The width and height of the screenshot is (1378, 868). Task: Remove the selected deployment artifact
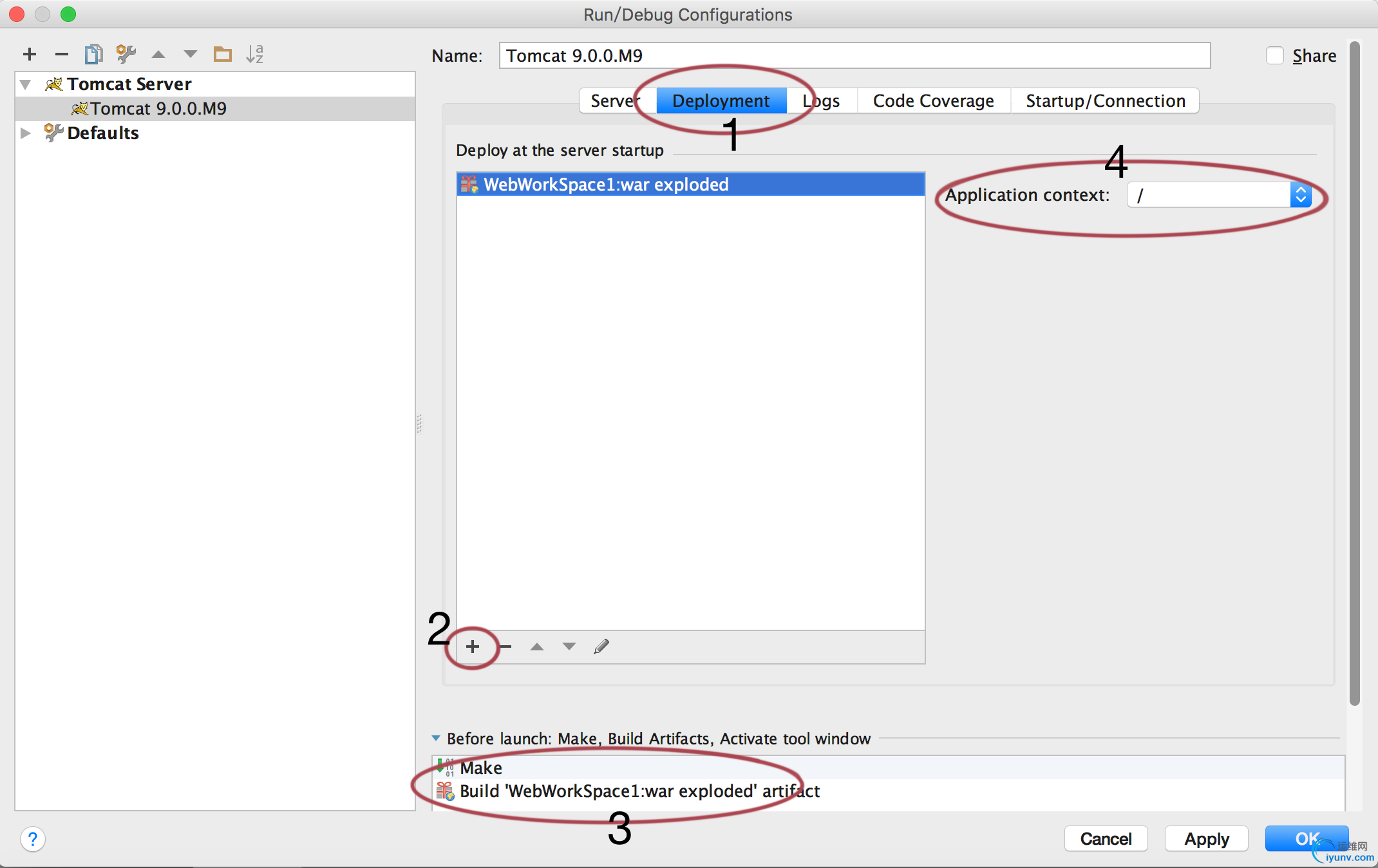click(506, 646)
